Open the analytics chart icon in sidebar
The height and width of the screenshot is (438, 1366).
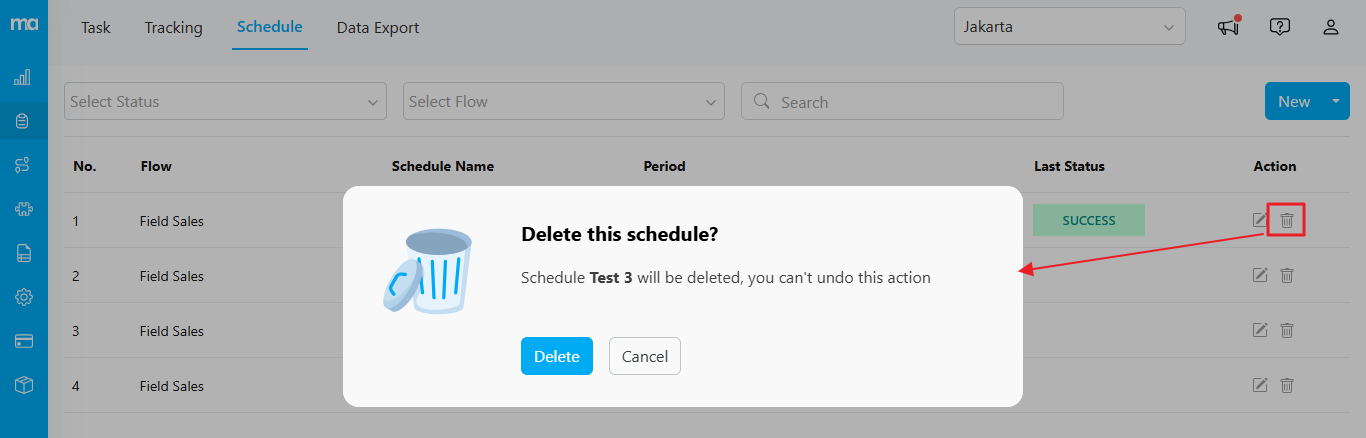23,77
